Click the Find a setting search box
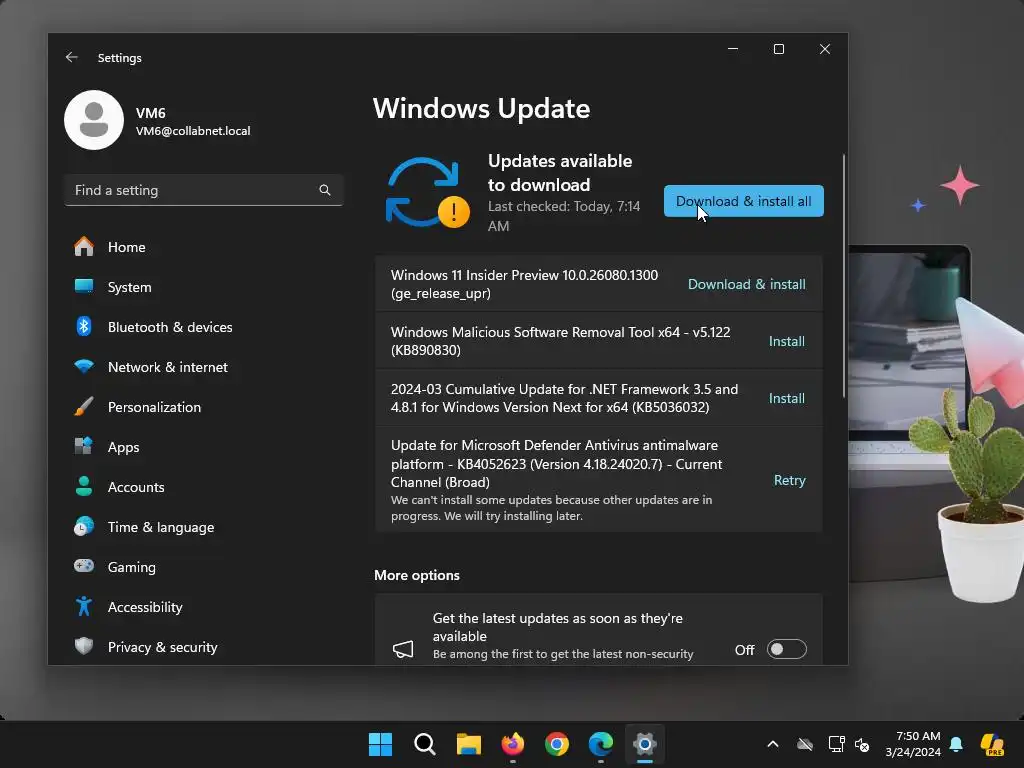The height and width of the screenshot is (768, 1024). coord(204,190)
